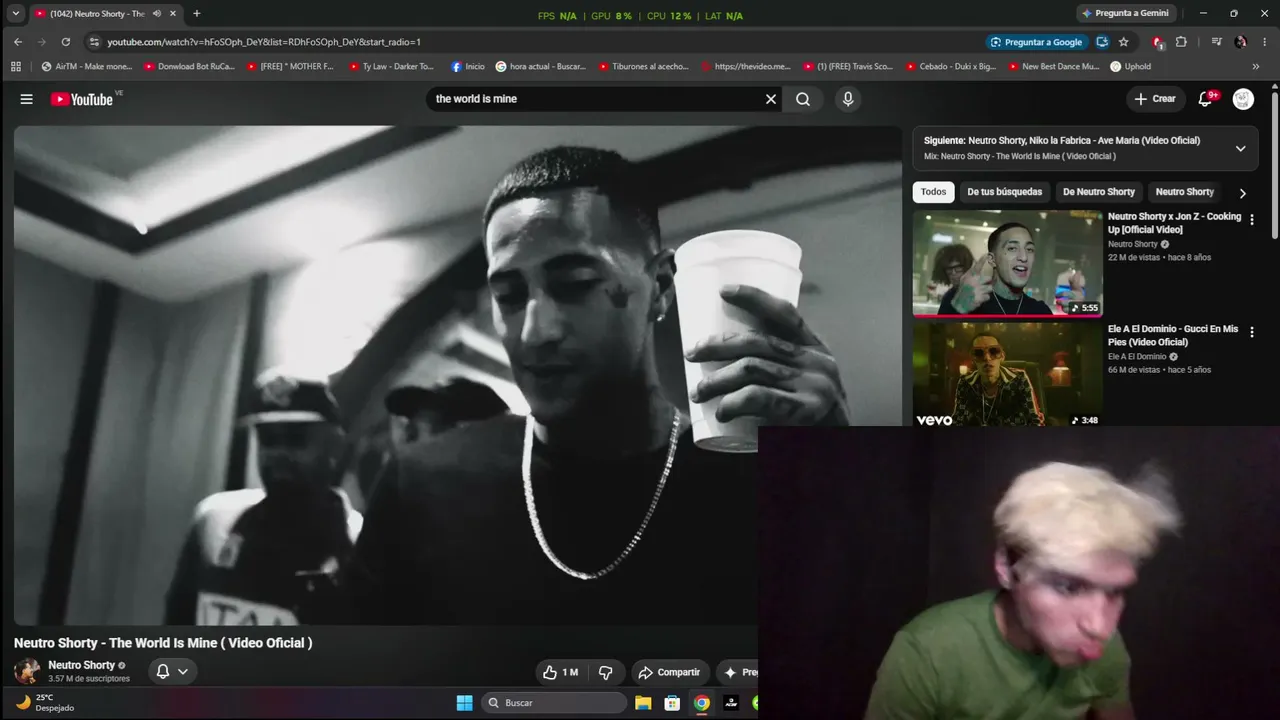Mute the tab using the audio icon

[x=157, y=13]
